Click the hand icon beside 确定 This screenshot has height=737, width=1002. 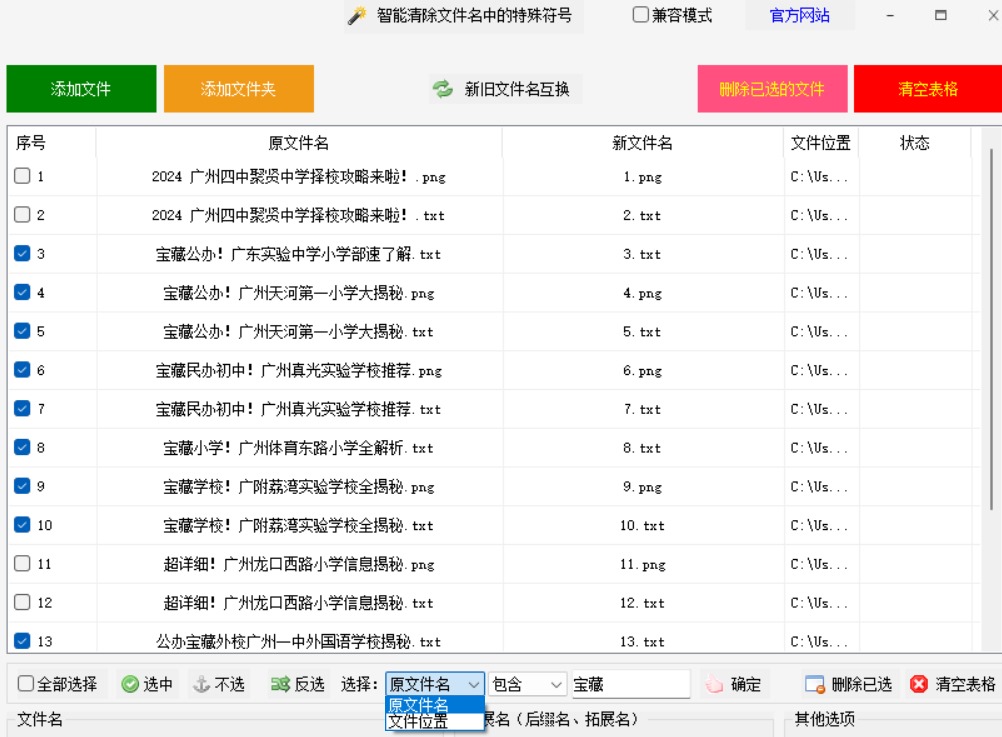pyautogui.click(x=714, y=685)
